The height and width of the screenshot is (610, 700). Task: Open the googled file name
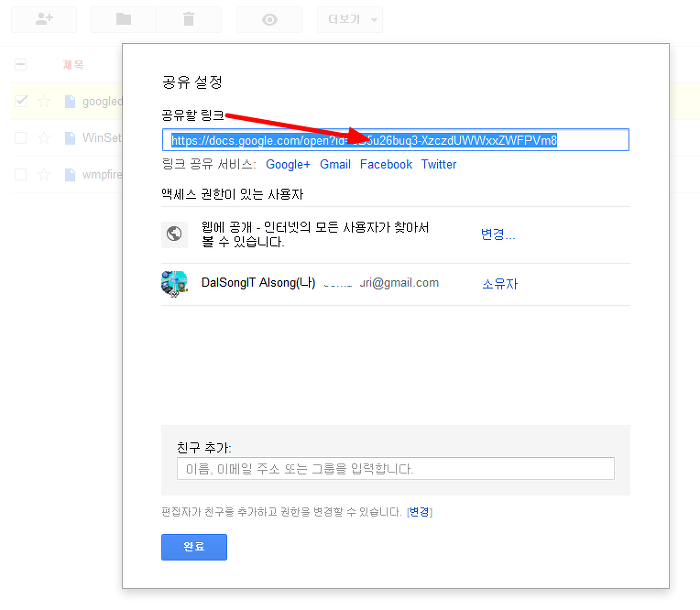tap(102, 102)
